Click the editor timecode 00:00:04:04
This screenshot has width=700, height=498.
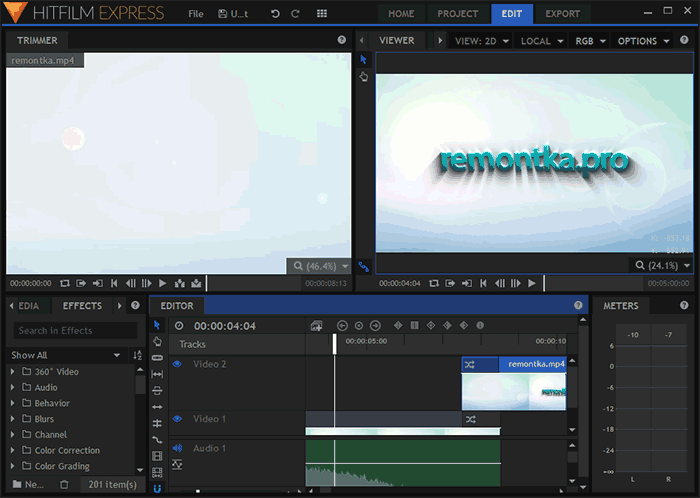[225, 326]
